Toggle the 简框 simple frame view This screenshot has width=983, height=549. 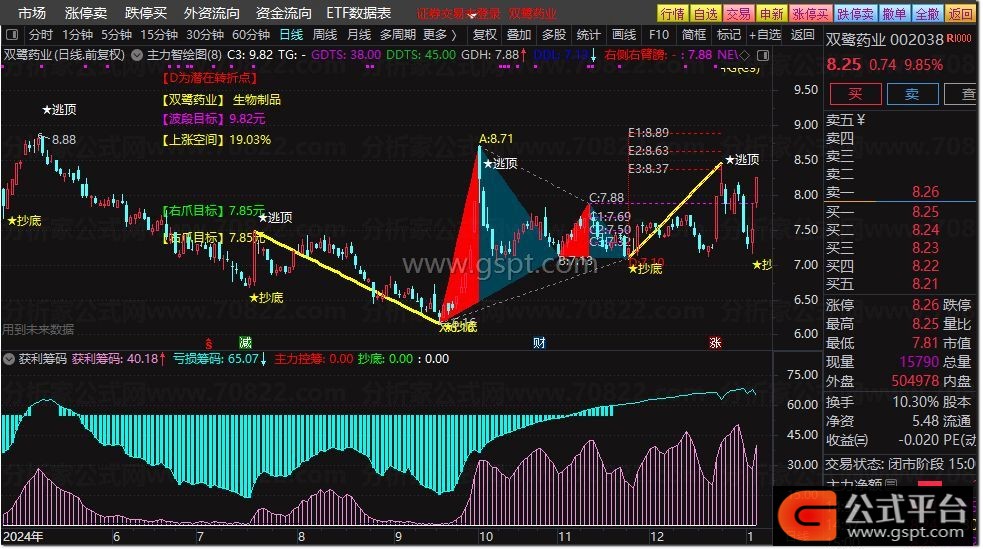(694, 34)
